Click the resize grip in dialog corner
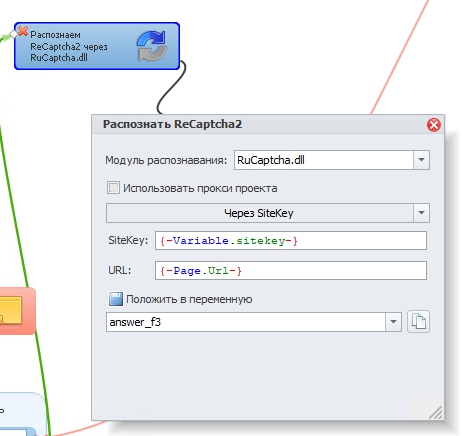 coord(436,412)
